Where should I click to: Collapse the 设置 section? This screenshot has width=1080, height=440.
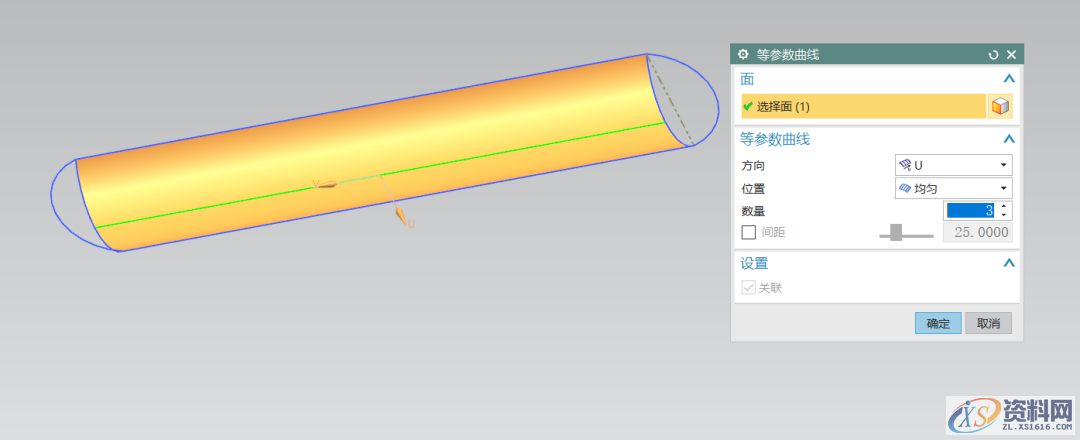coord(1009,263)
